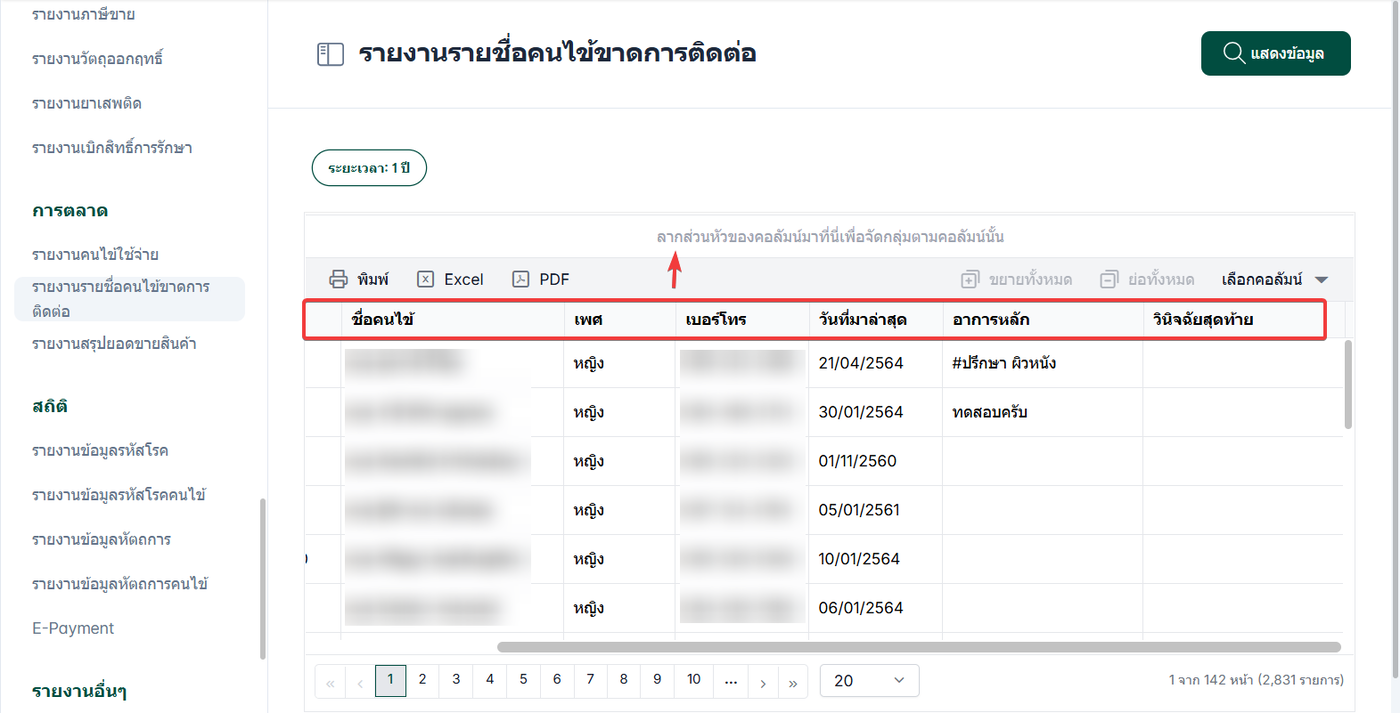Select page 1 in pagination
This screenshot has width=1400, height=713.
tap(390, 681)
